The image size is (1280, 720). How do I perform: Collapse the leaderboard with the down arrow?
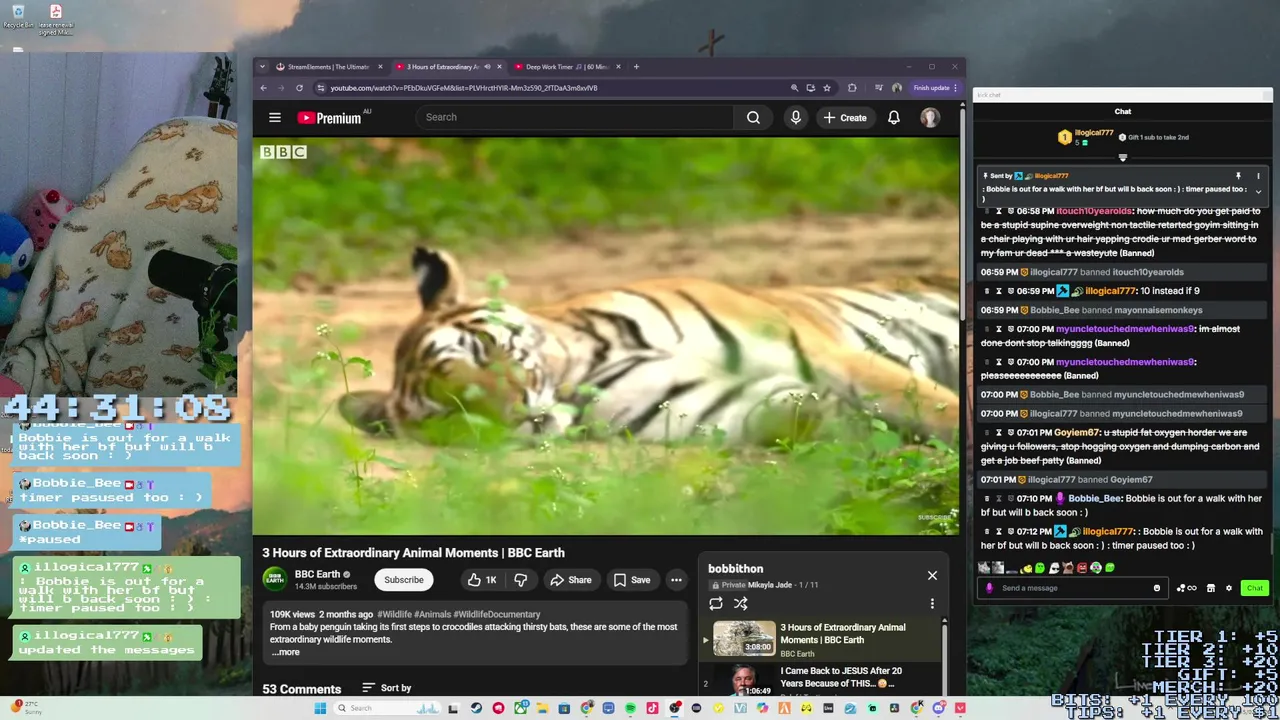[1123, 158]
